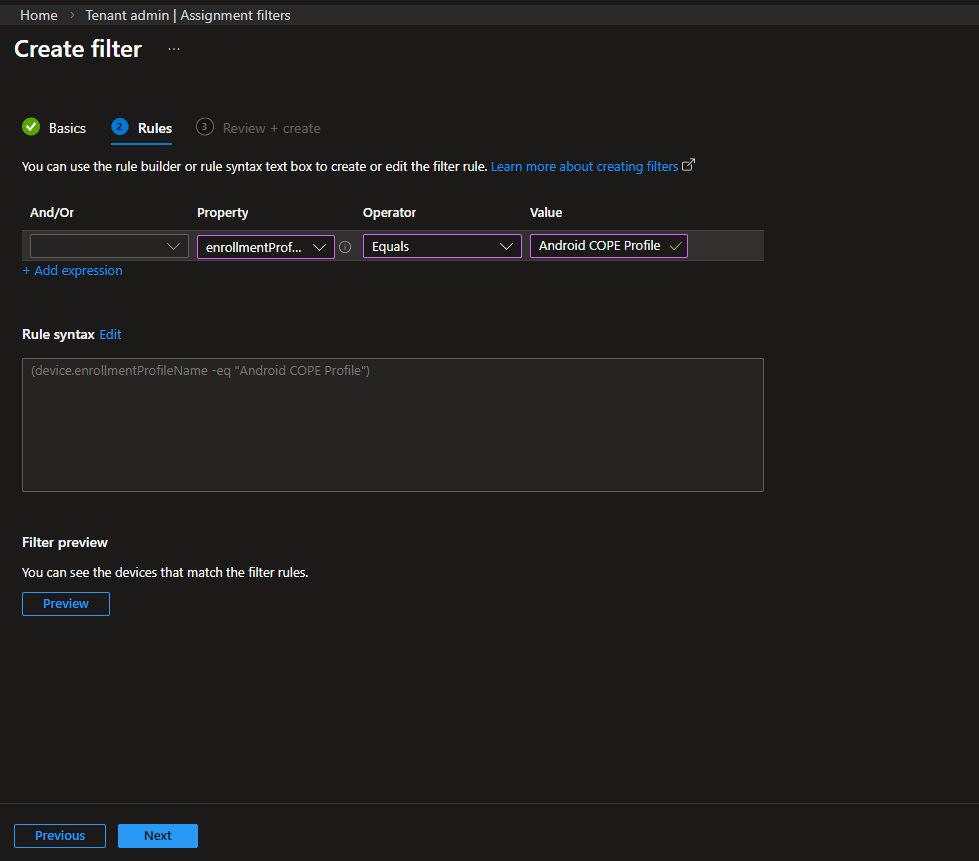Open Learn more about creating filters link
The height and width of the screenshot is (861, 979).
(584, 166)
